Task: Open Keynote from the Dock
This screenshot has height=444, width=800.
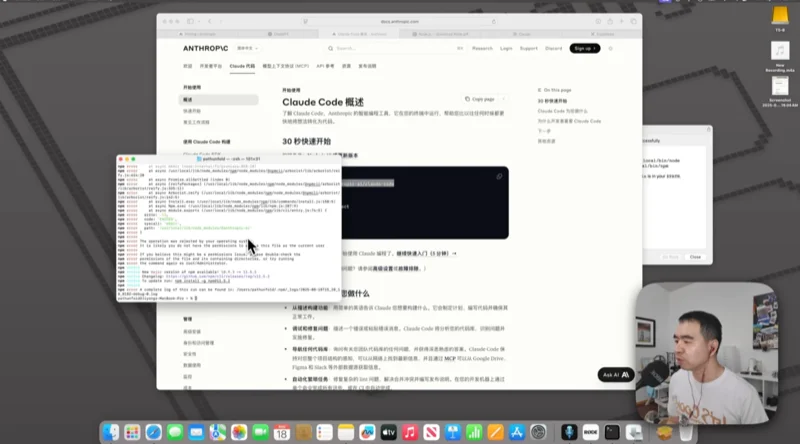Action: [453, 433]
